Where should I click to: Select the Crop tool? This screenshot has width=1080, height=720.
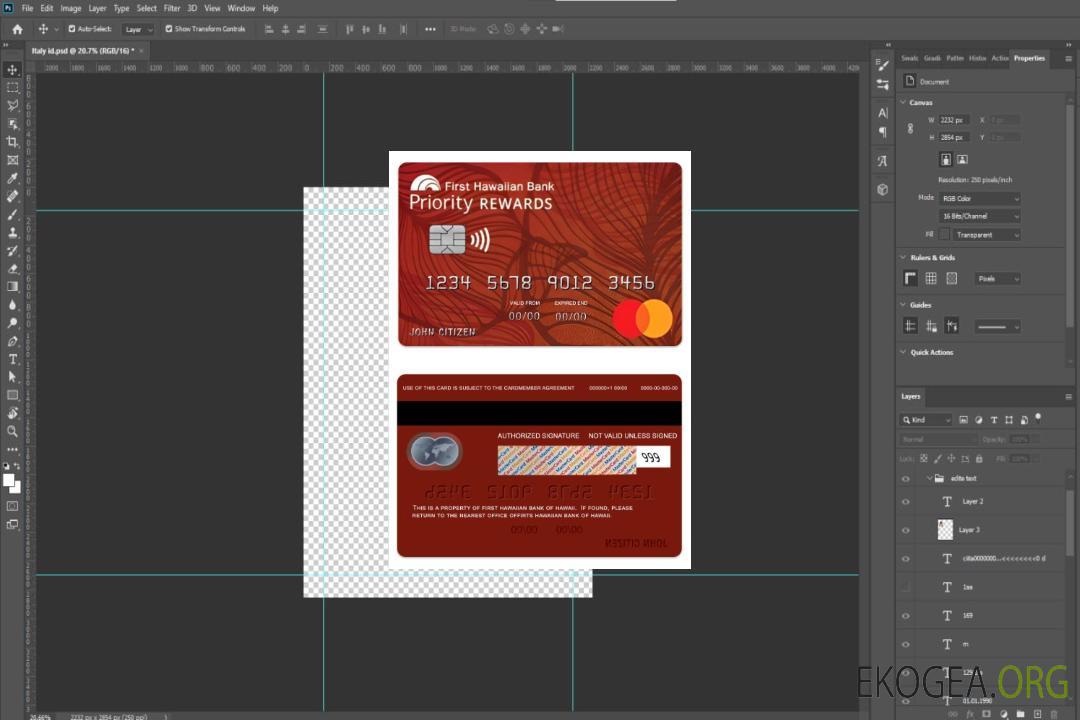[x=12, y=142]
